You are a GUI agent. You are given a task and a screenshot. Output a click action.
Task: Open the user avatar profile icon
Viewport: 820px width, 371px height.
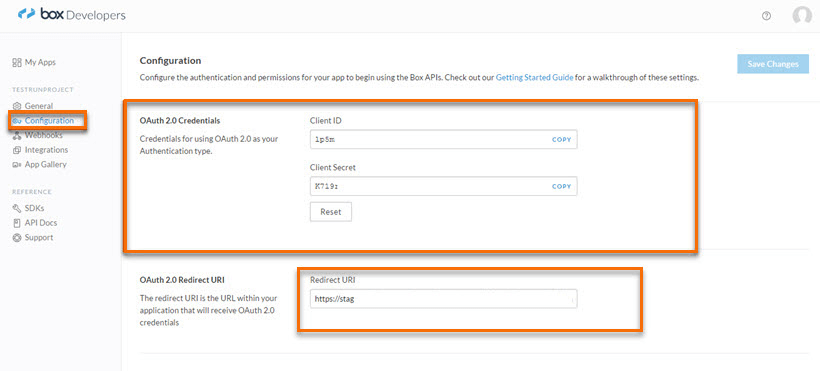[x=802, y=16]
